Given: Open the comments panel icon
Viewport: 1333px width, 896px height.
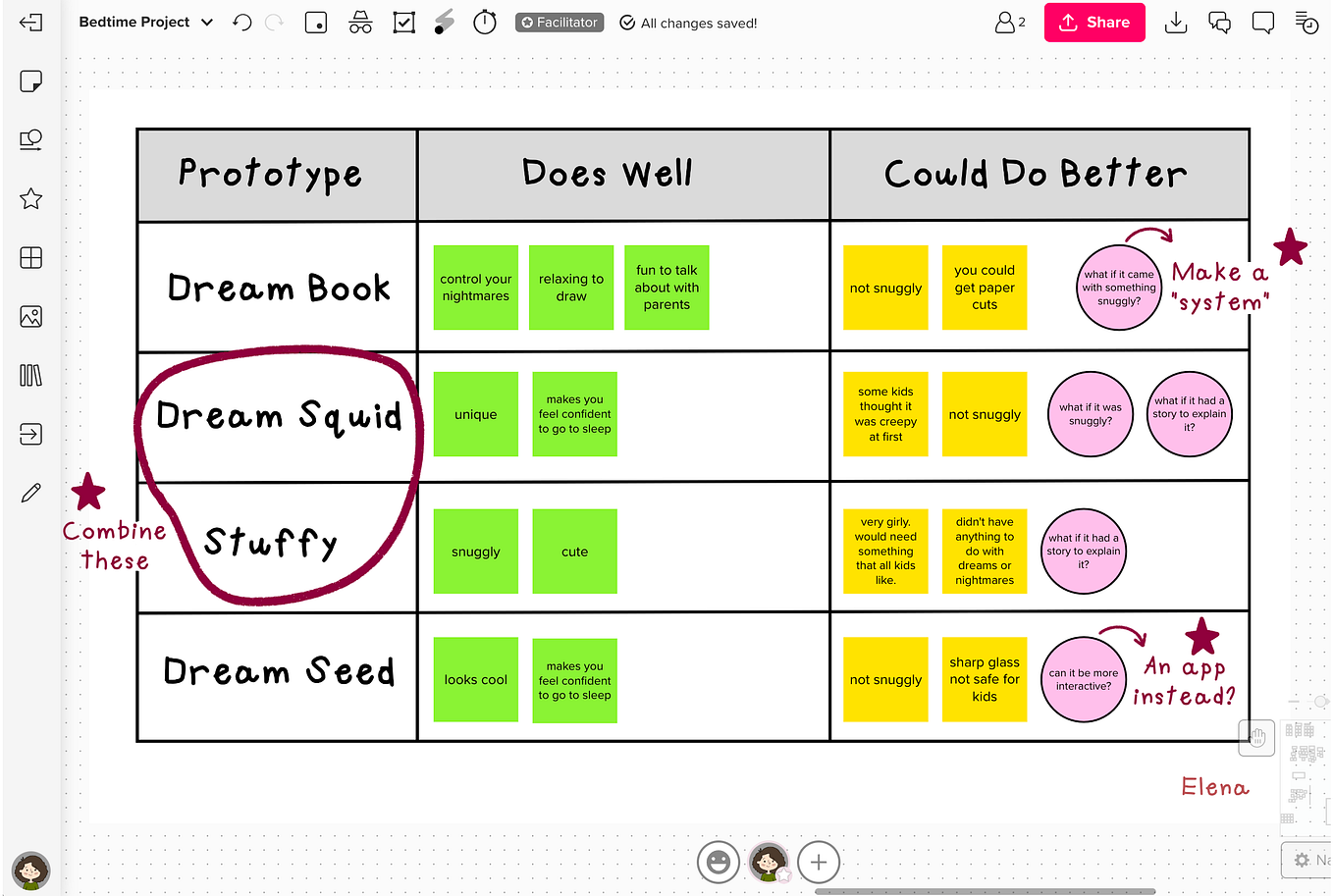Looking at the screenshot, I should (x=1219, y=22).
